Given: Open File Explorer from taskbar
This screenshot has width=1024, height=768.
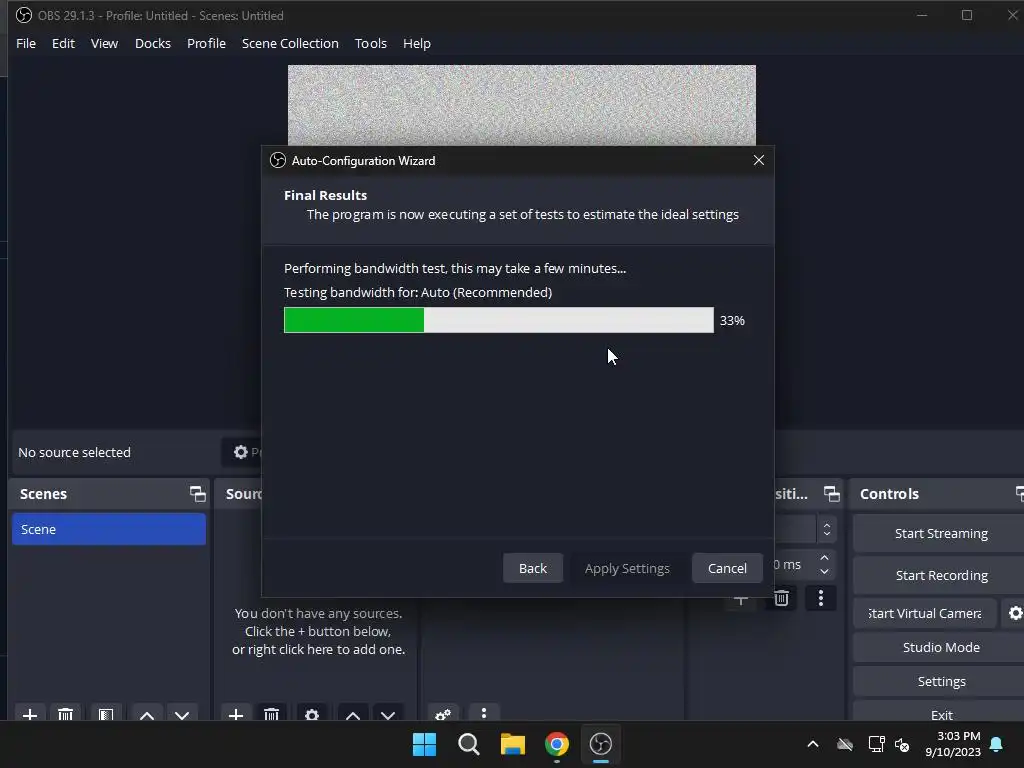Looking at the screenshot, I should click(x=513, y=744).
